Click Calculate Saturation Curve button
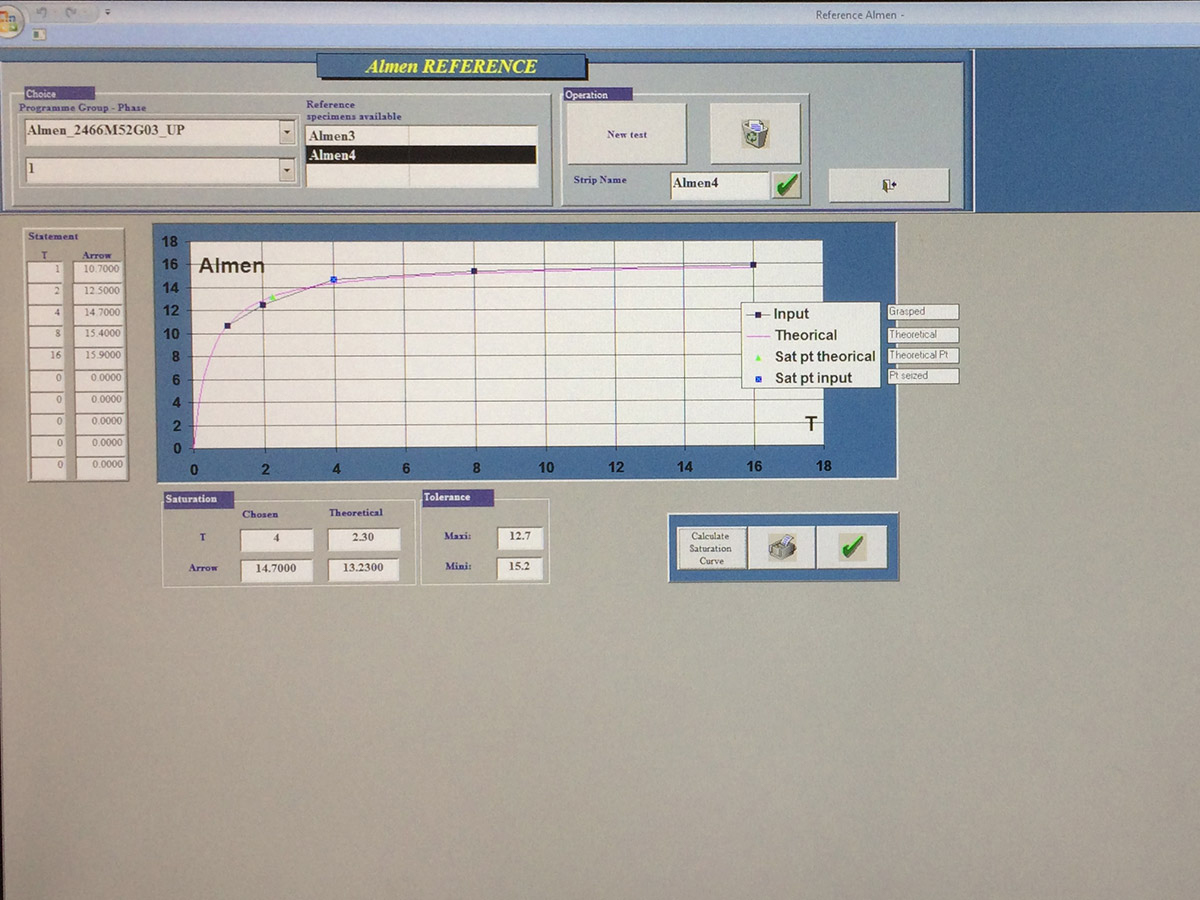The height and width of the screenshot is (900, 1200). point(710,548)
